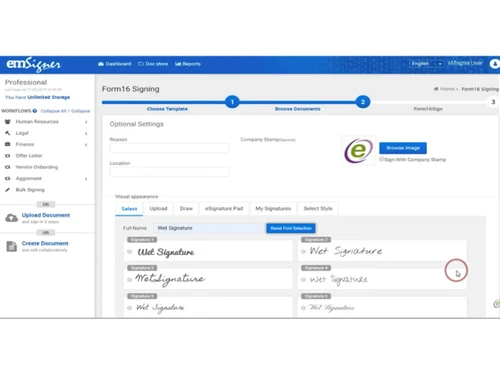Select the Signature 6 radio button
This screenshot has width=500, height=375.
tap(303, 308)
